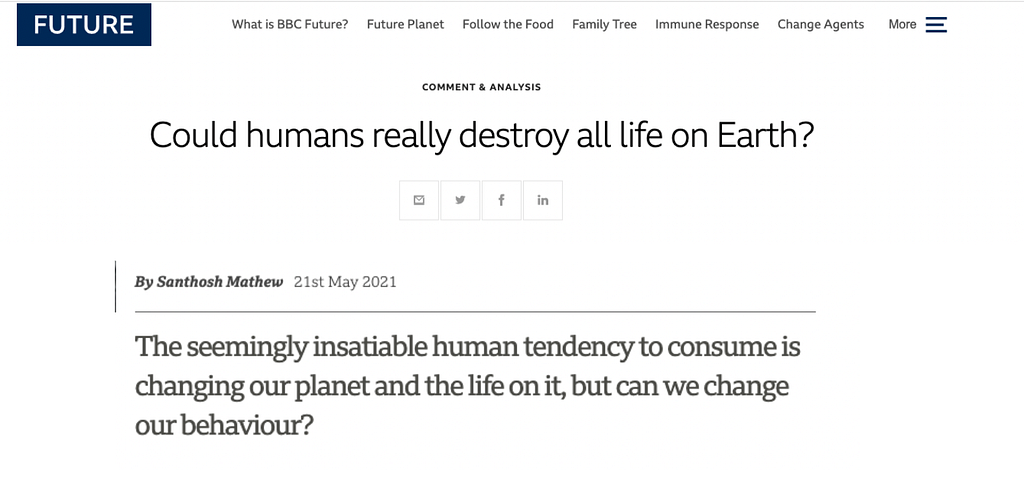Share the article via email icon
The height and width of the screenshot is (483, 1024).
coord(419,200)
